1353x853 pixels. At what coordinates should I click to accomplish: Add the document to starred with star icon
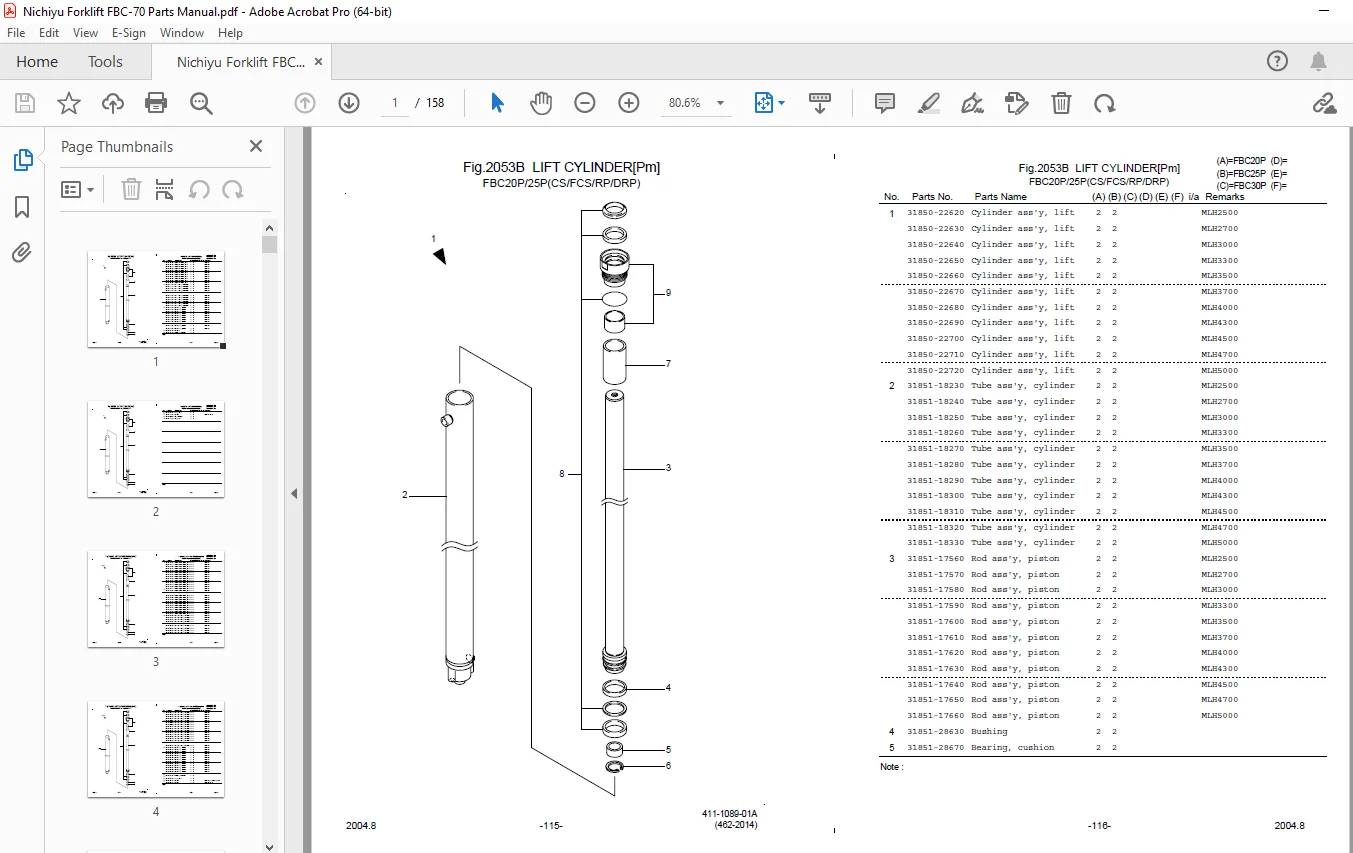tap(69, 103)
